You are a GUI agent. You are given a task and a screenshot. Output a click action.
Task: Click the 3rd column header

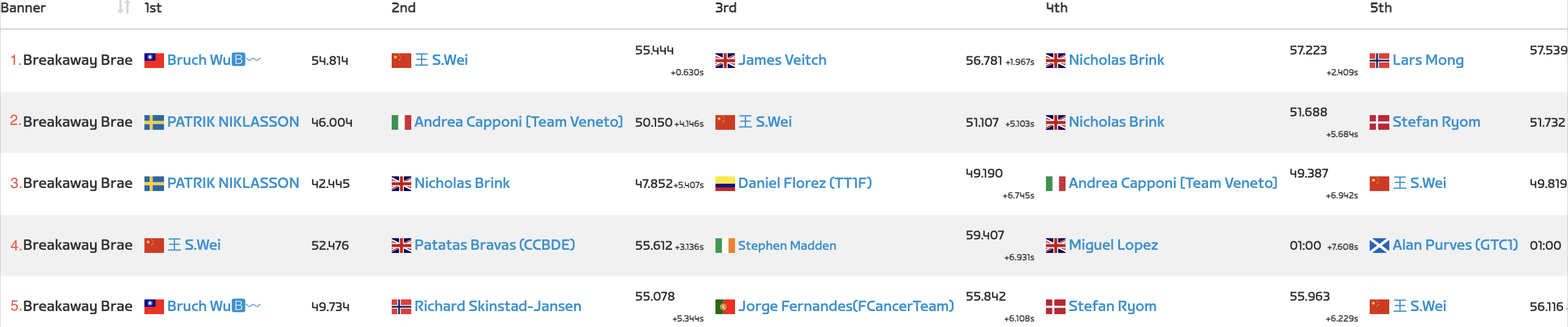click(726, 7)
